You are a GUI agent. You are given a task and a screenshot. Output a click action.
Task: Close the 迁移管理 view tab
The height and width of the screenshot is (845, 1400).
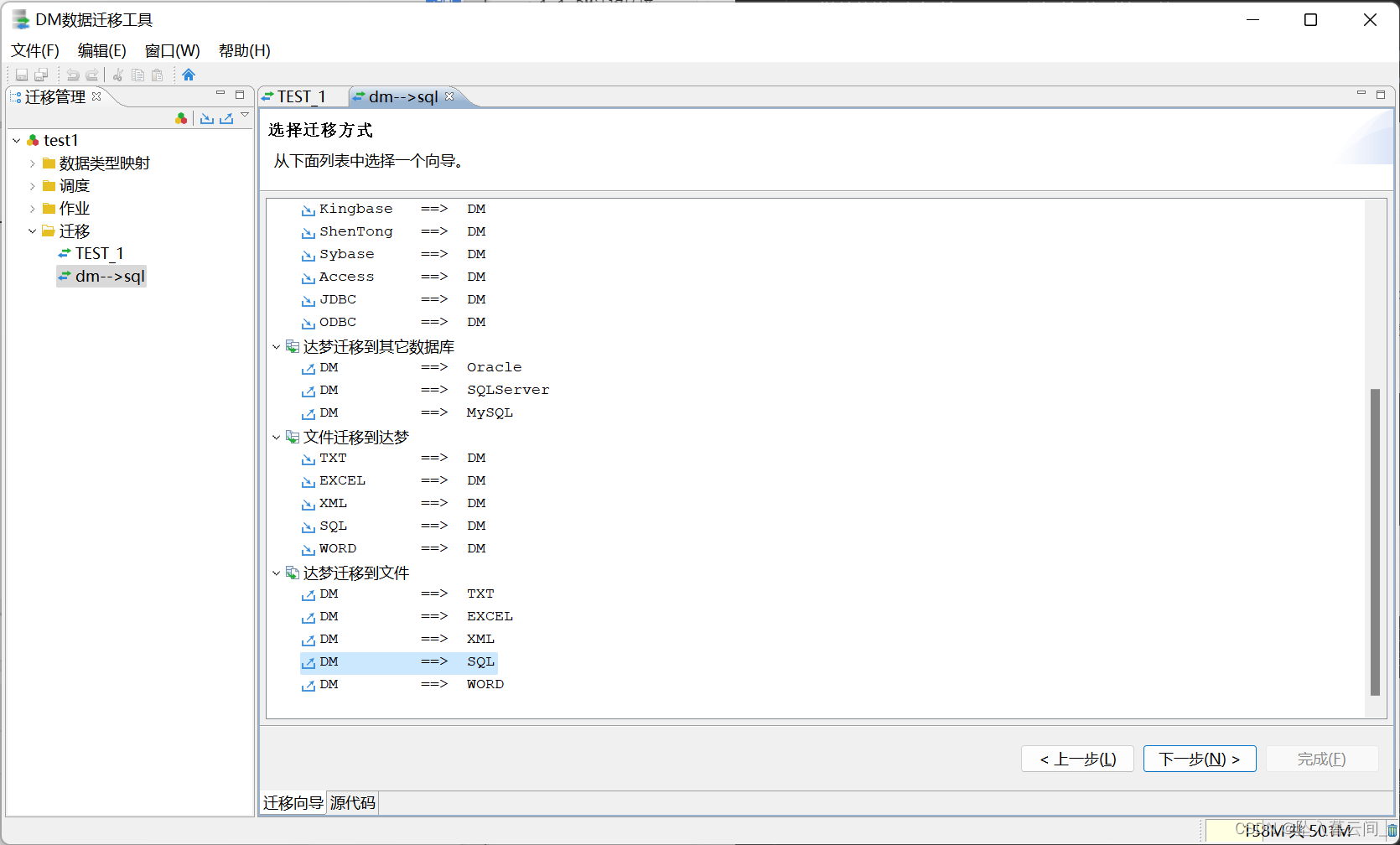[x=96, y=96]
